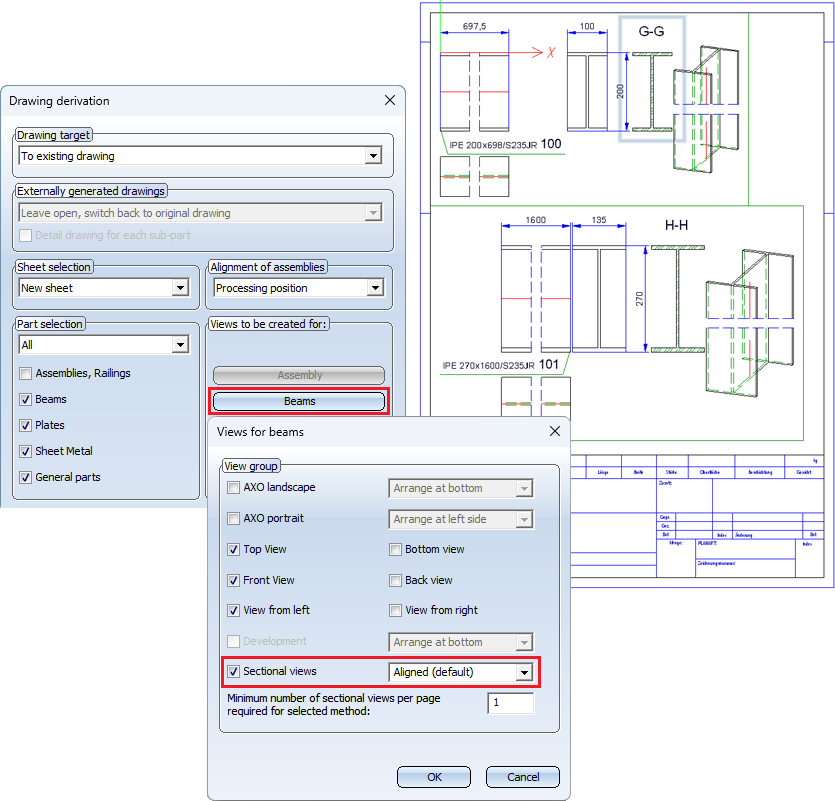Click the G-G I-beam cross-section
Screen dimensions: 835x801
point(652,92)
